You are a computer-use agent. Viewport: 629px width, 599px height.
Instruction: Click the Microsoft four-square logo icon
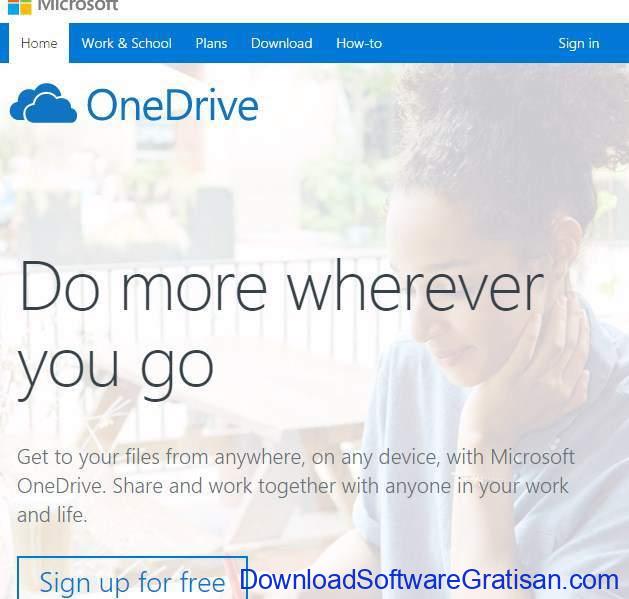click(x=19, y=6)
